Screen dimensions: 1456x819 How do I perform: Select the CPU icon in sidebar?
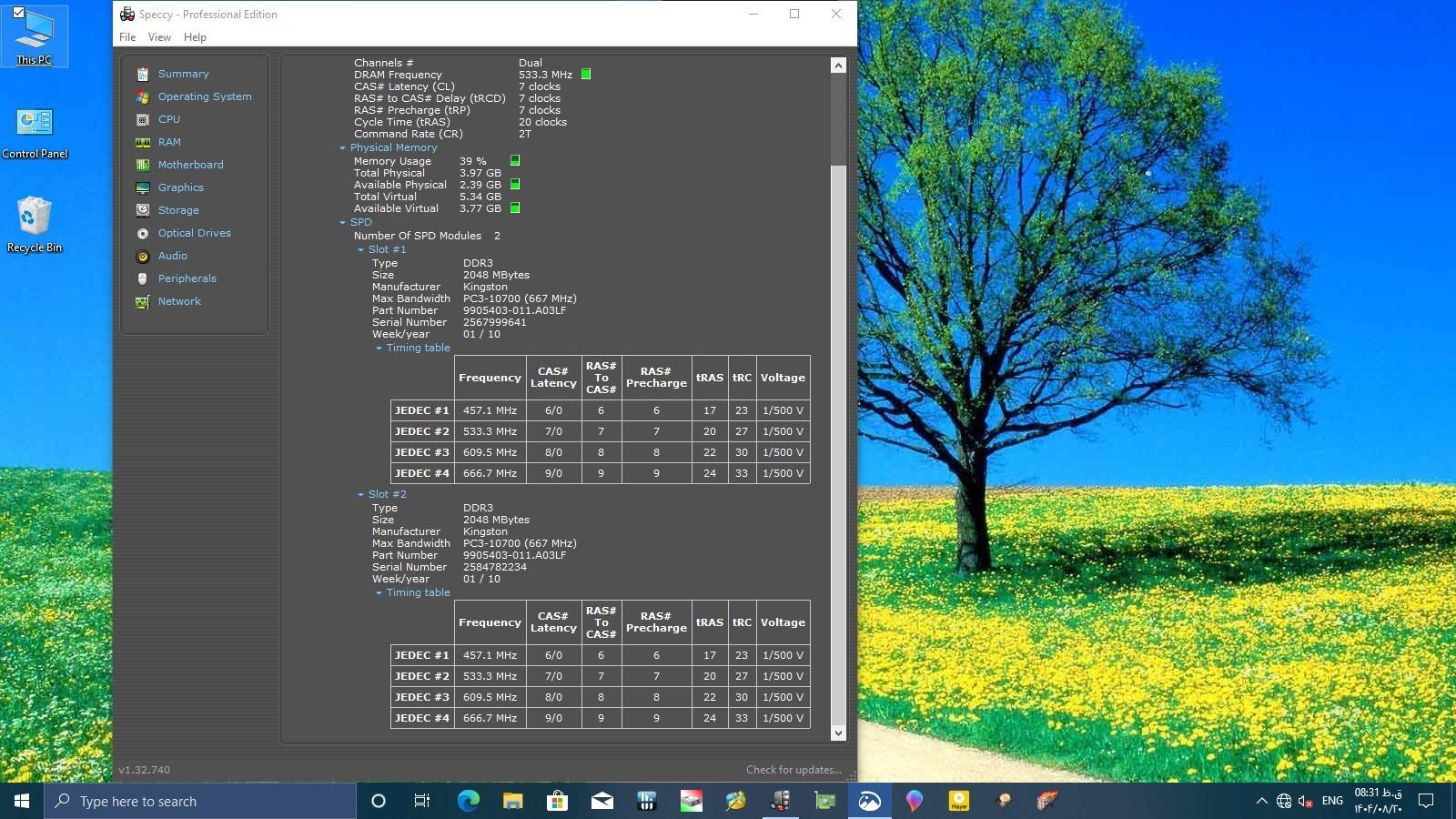point(143,119)
